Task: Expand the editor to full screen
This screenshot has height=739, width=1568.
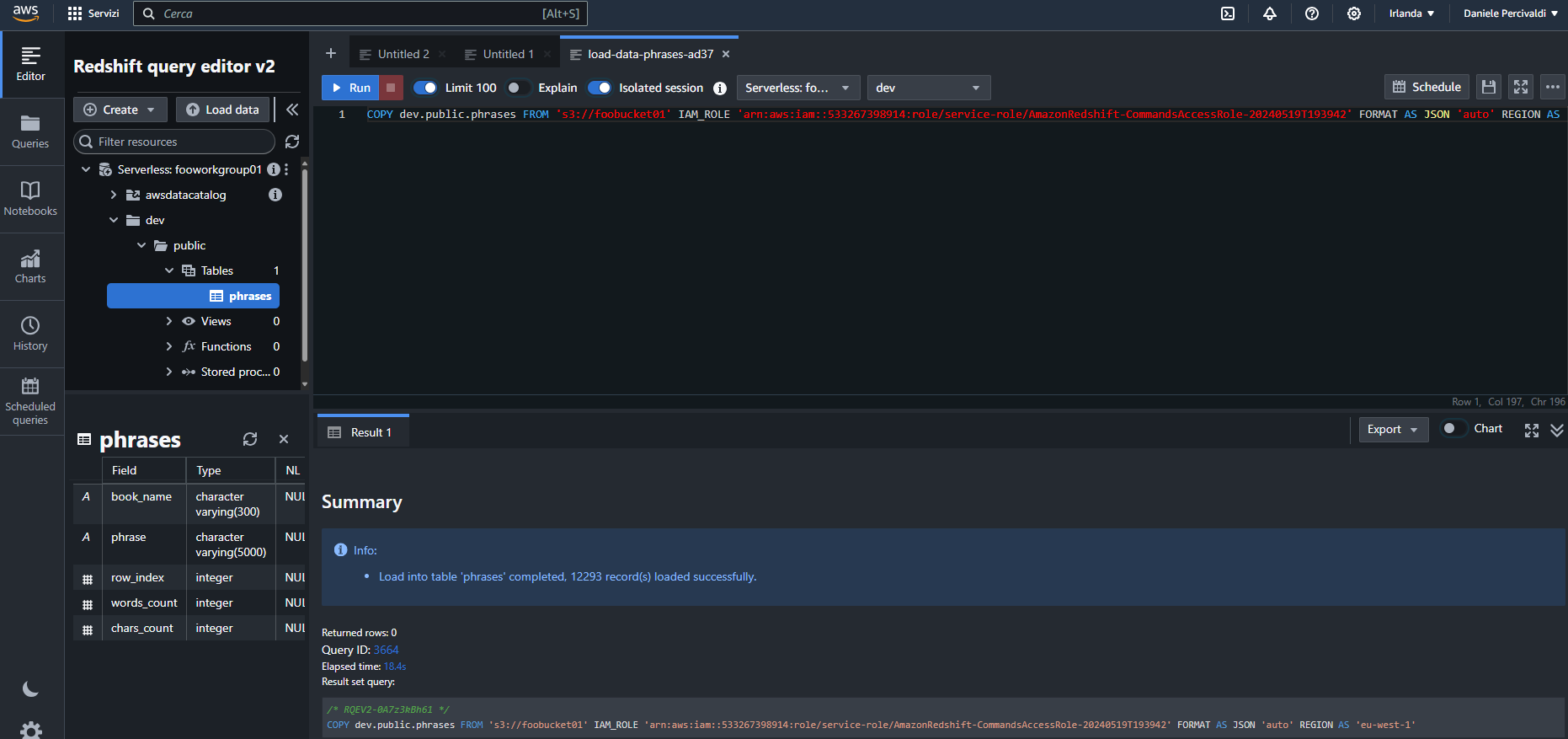Action: (1521, 87)
